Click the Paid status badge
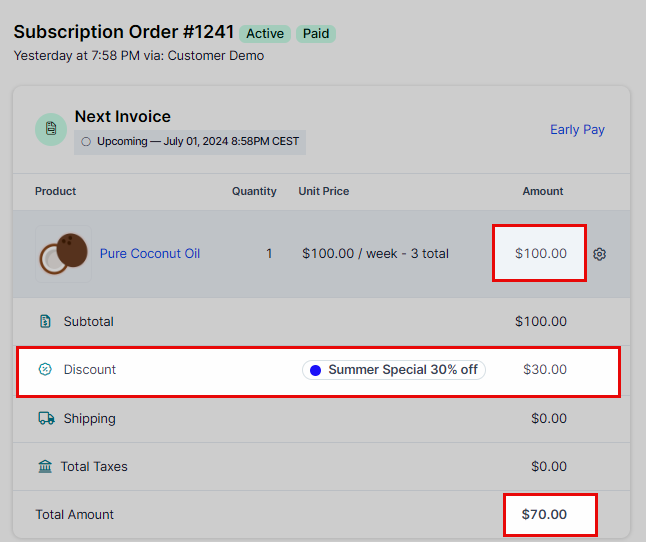Viewport: 646px width, 542px height. [316, 34]
